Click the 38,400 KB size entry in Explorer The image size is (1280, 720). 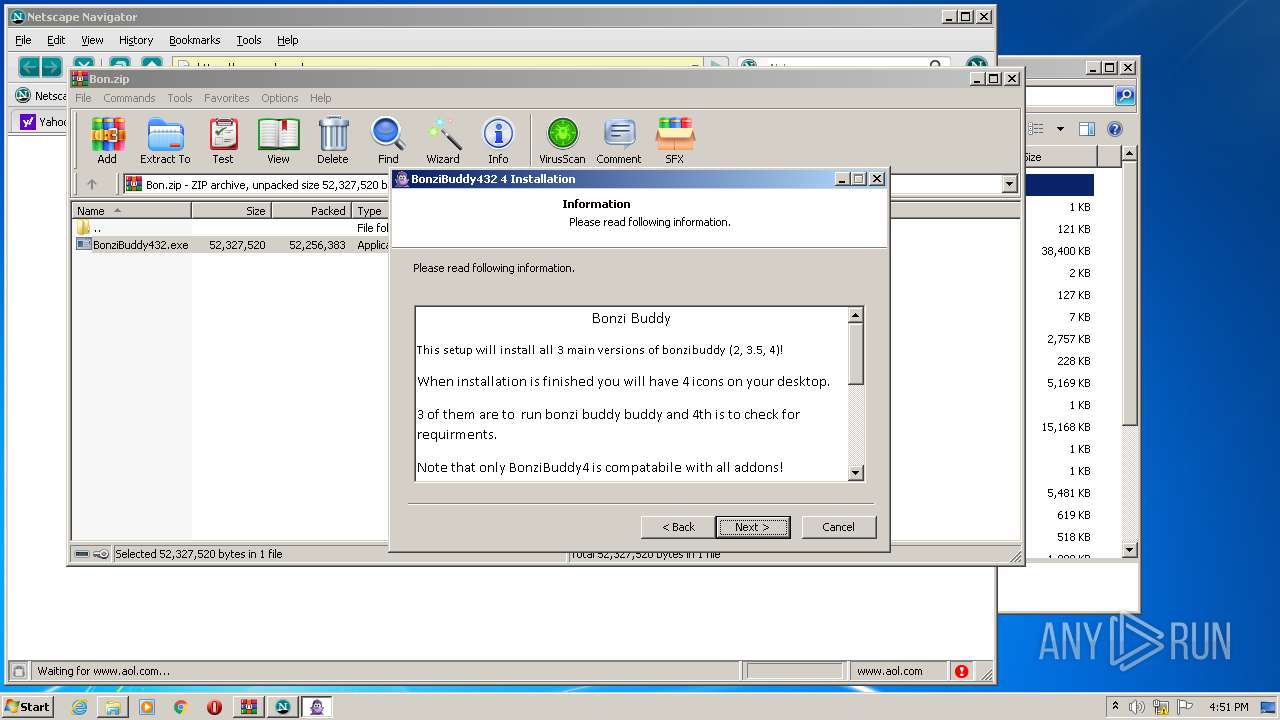1065,251
